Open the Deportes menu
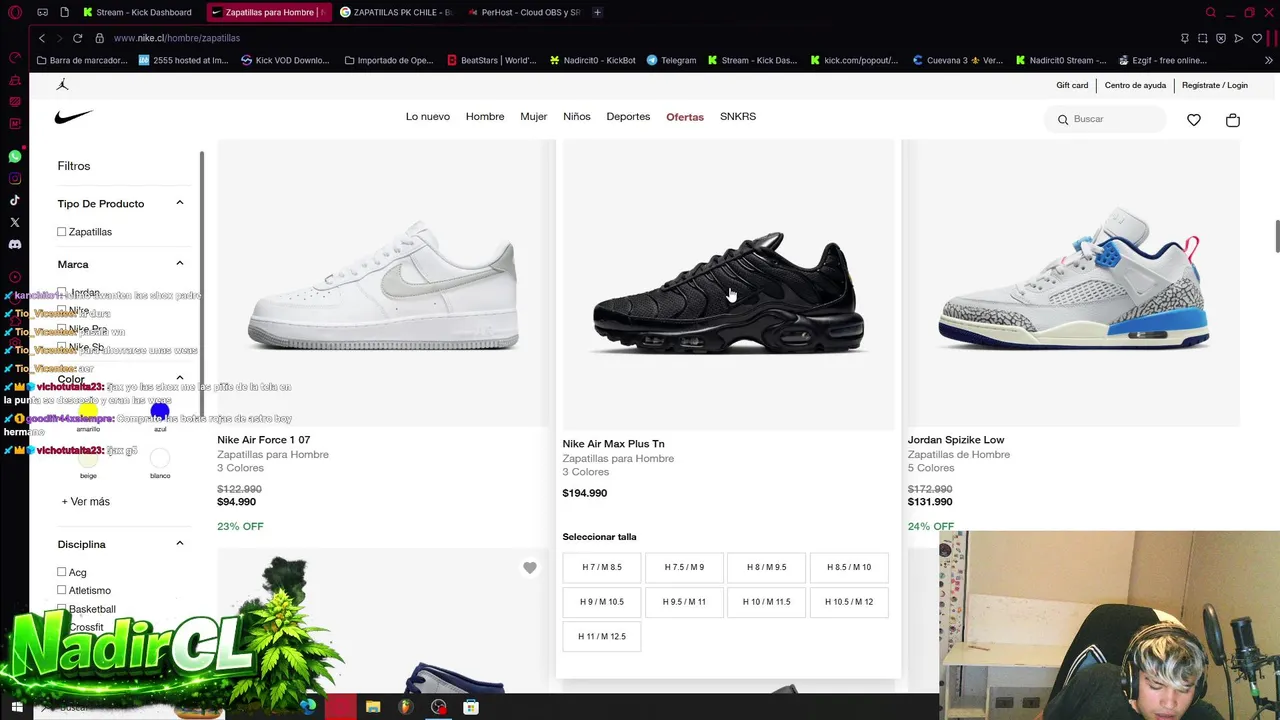Screen dimensions: 1280x720 pyautogui.click(x=628, y=117)
